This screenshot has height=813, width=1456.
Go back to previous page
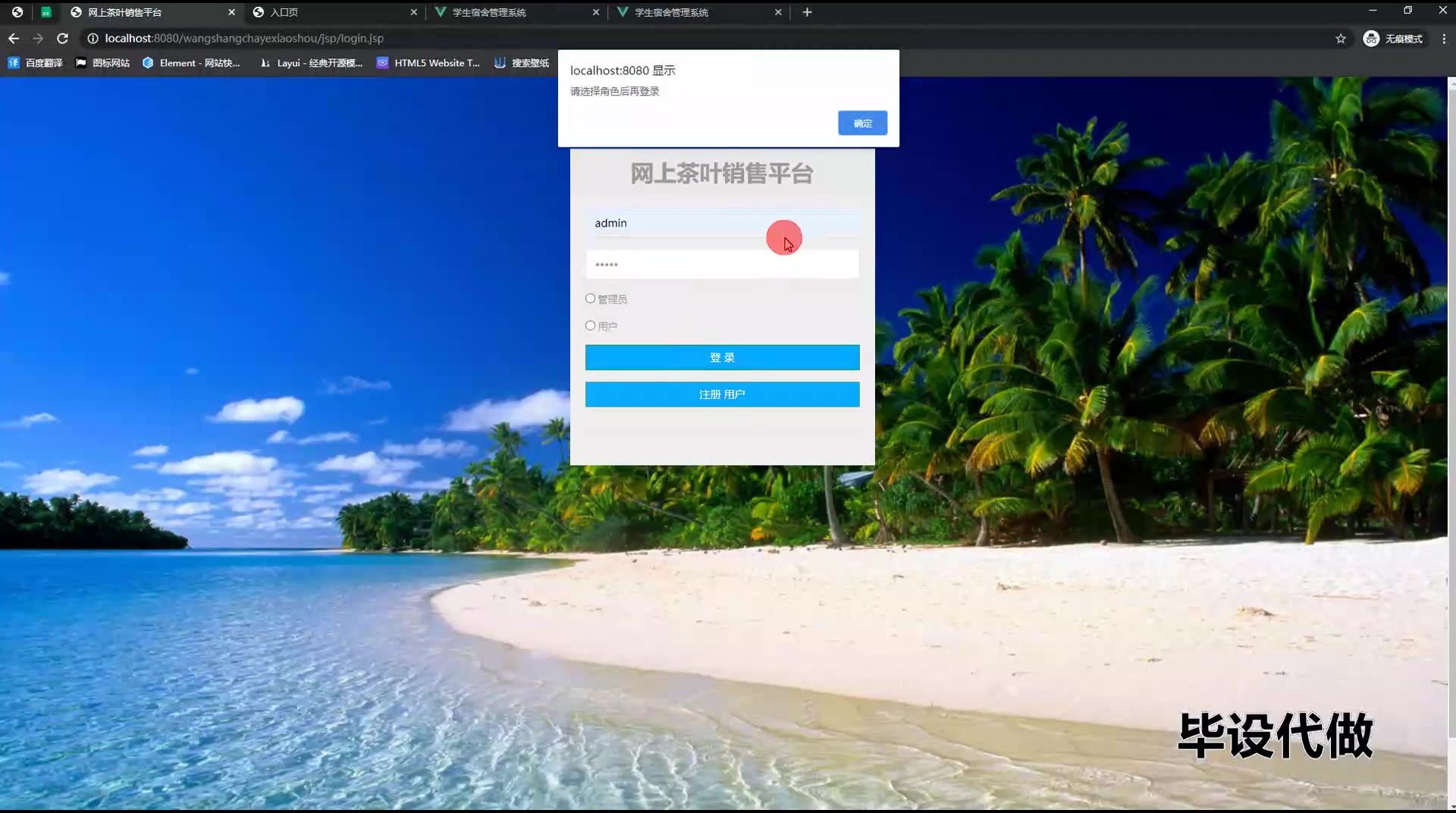click(14, 38)
